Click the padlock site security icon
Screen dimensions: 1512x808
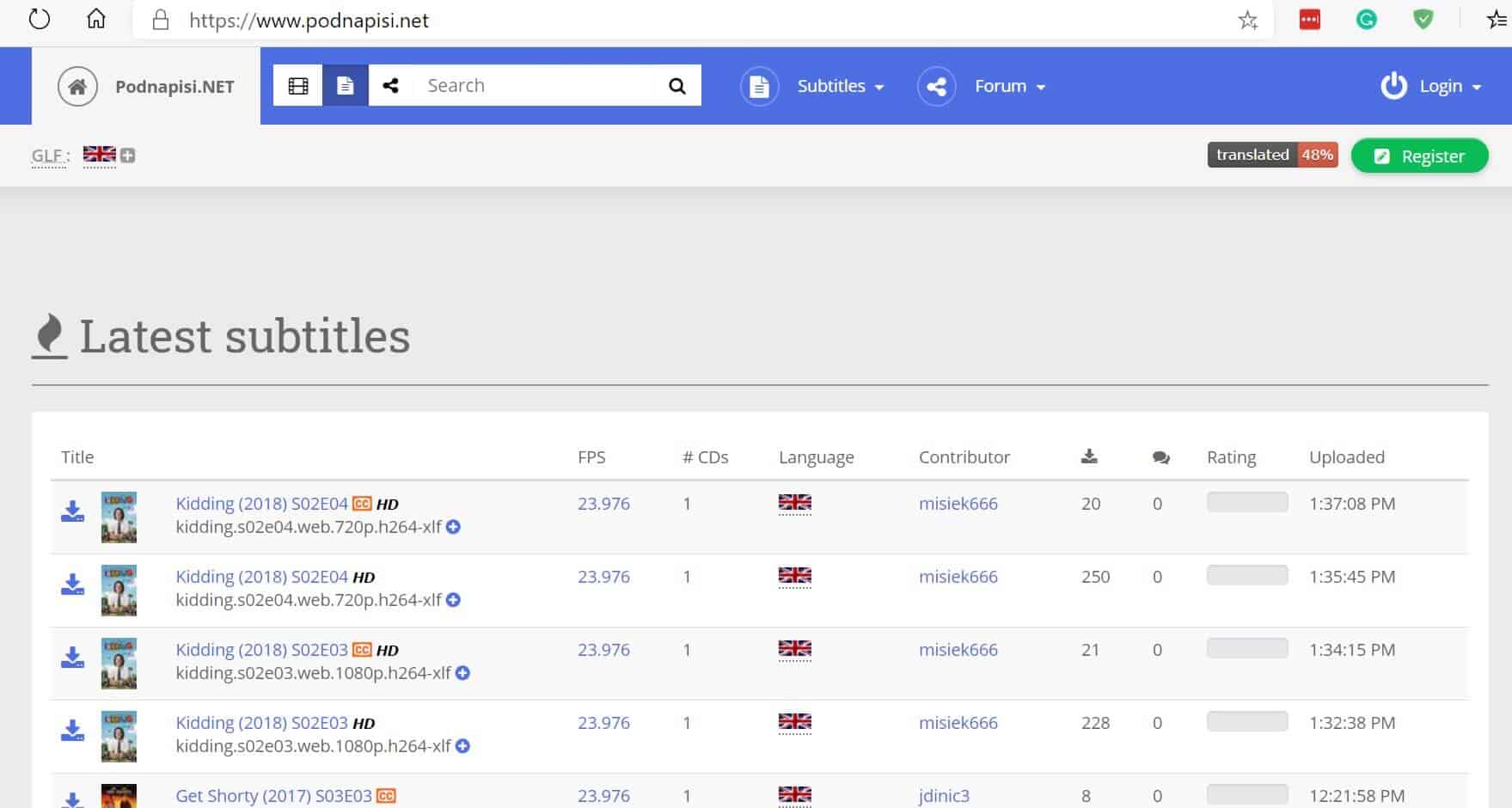tap(161, 20)
